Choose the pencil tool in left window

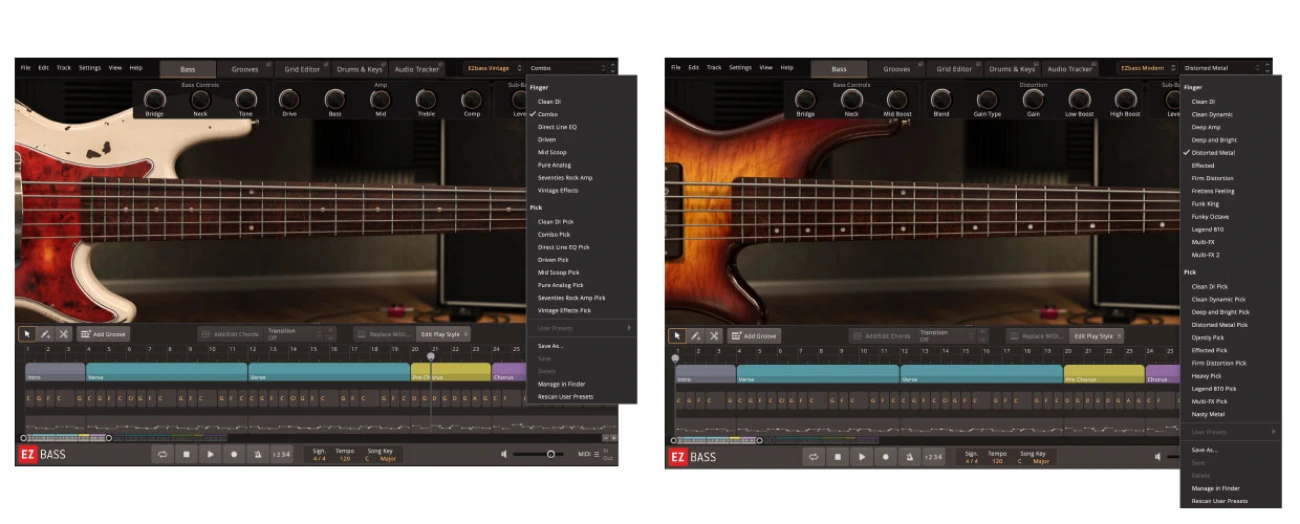[45, 334]
